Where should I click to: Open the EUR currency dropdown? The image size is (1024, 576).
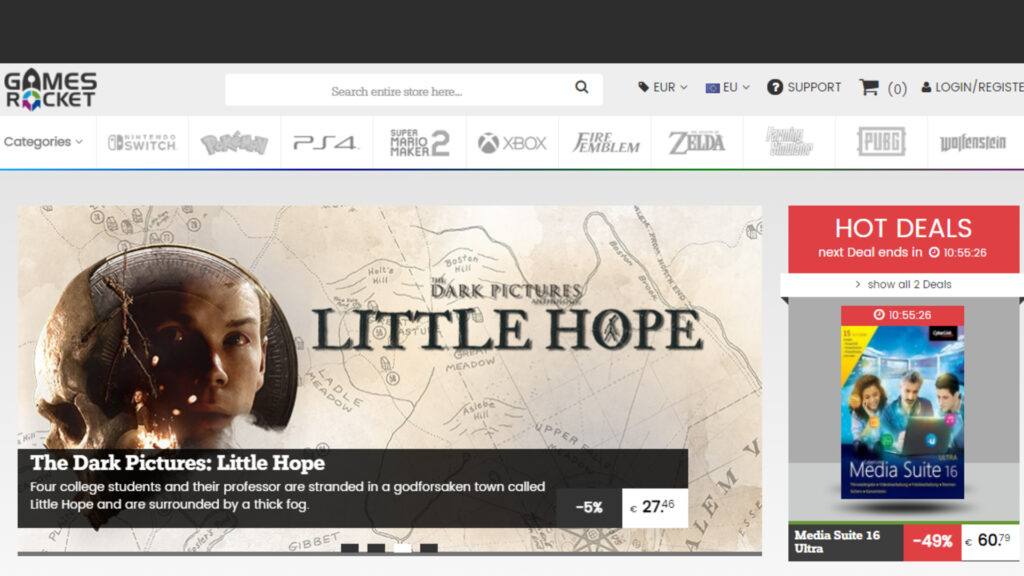(663, 88)
